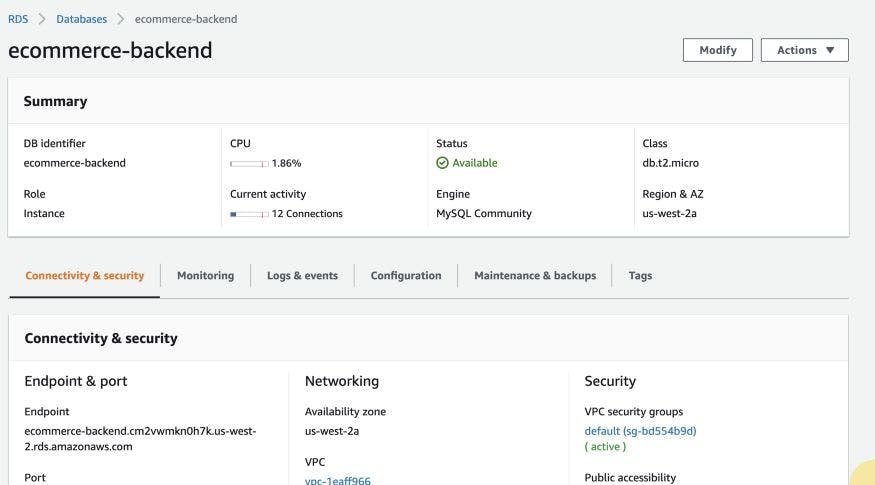Open the vpc-1eaff966 VPC link
875x485 pixels.
(337, 480)
